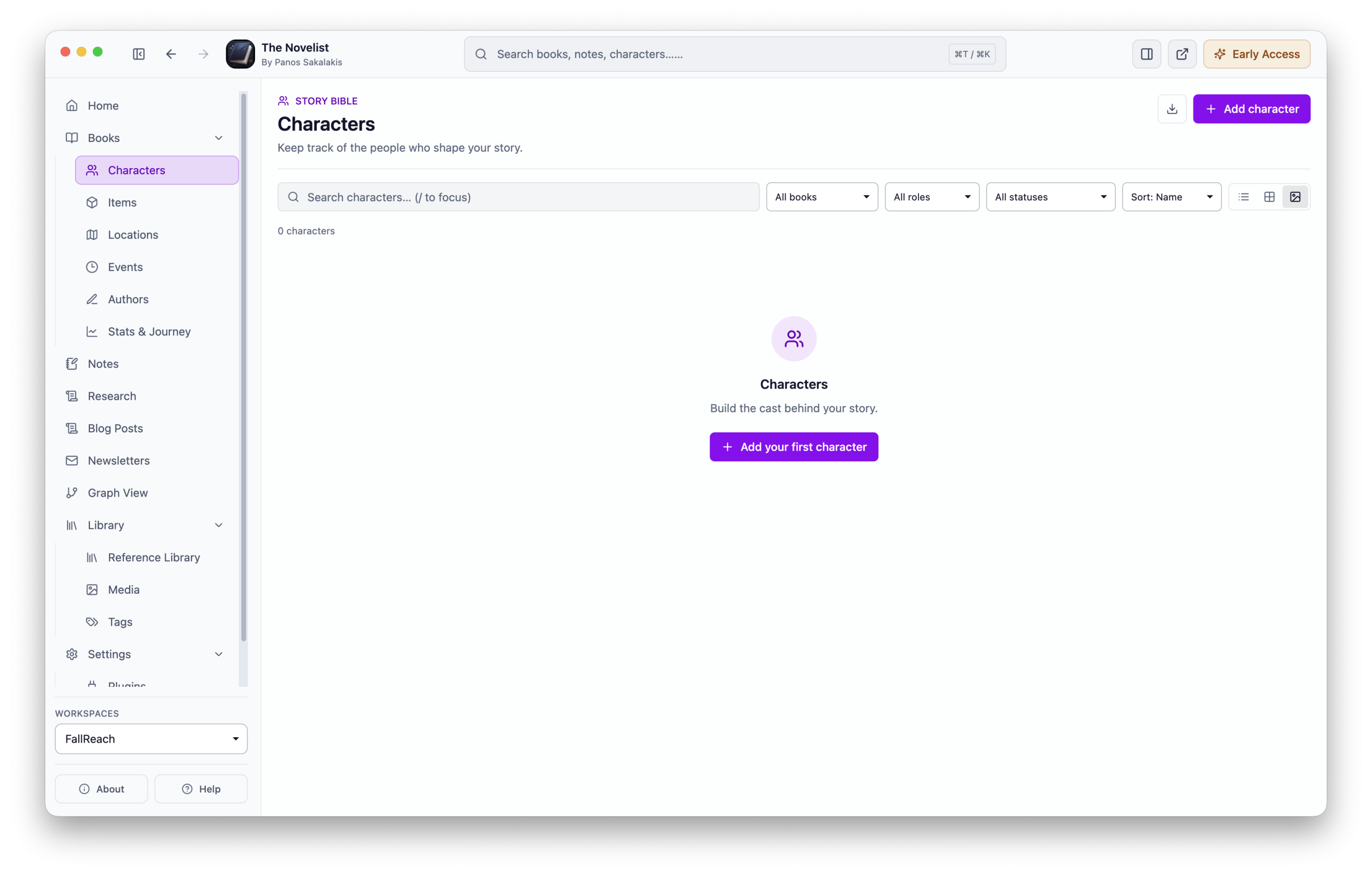Open Events in the sidebar
The height and width of the screenshot is (876, 1372).
[x=156, y=267]
